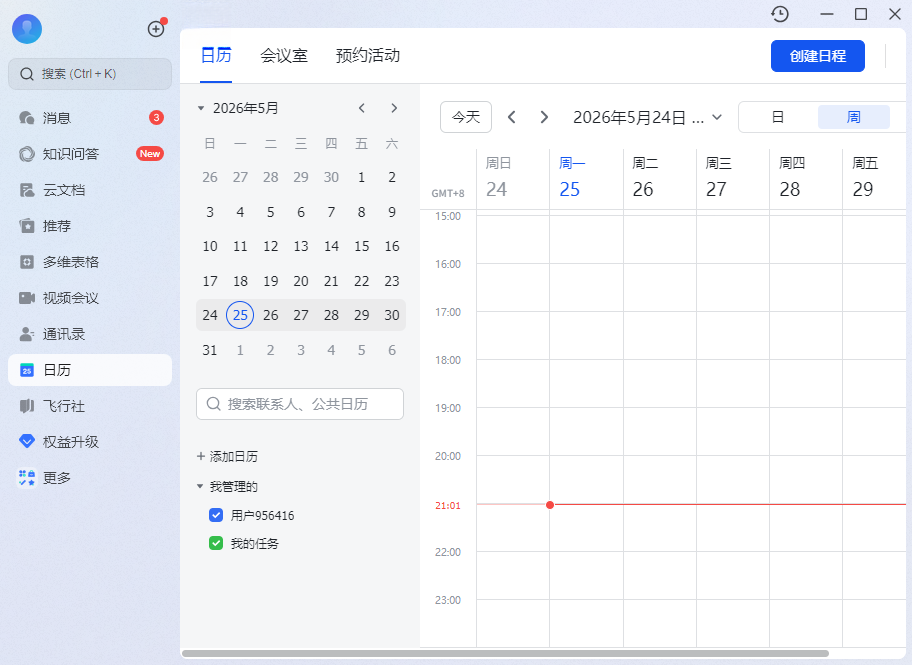Switch to 日 day view toggle
This screenshot has height=665, width=912.
[x=778, y=117]
